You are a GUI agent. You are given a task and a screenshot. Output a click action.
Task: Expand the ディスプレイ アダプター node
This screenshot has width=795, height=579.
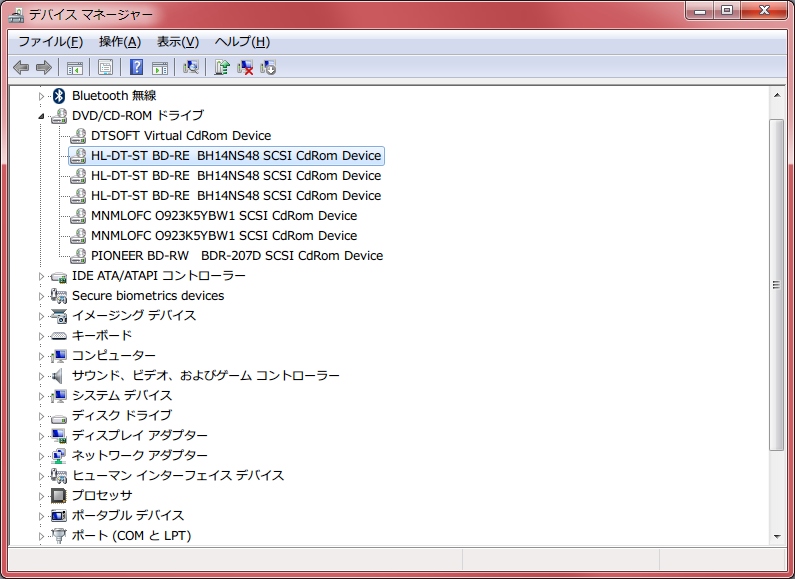pyautogui.click(x=42, y=436)
